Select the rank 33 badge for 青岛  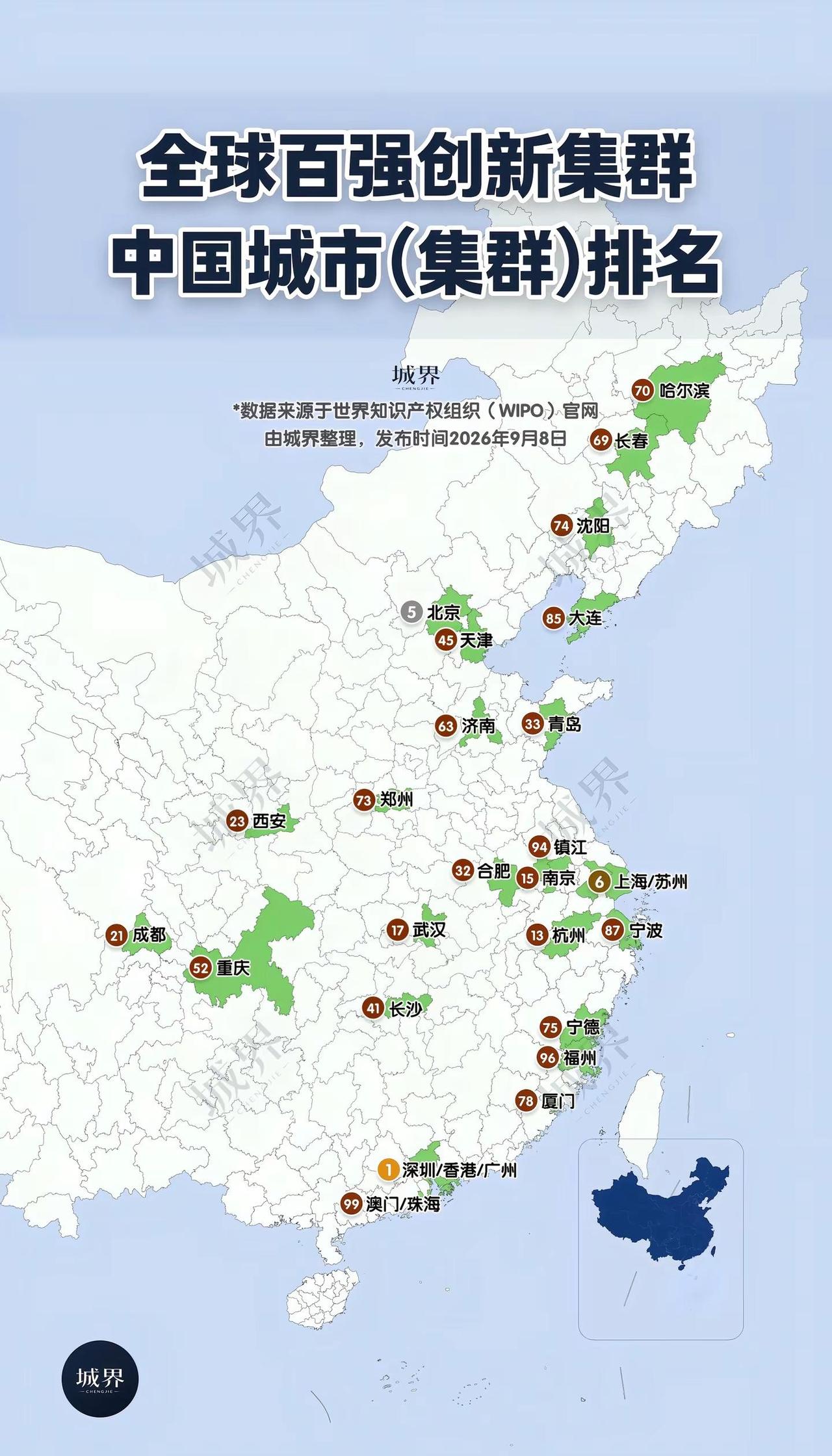(x=533, y=723)
